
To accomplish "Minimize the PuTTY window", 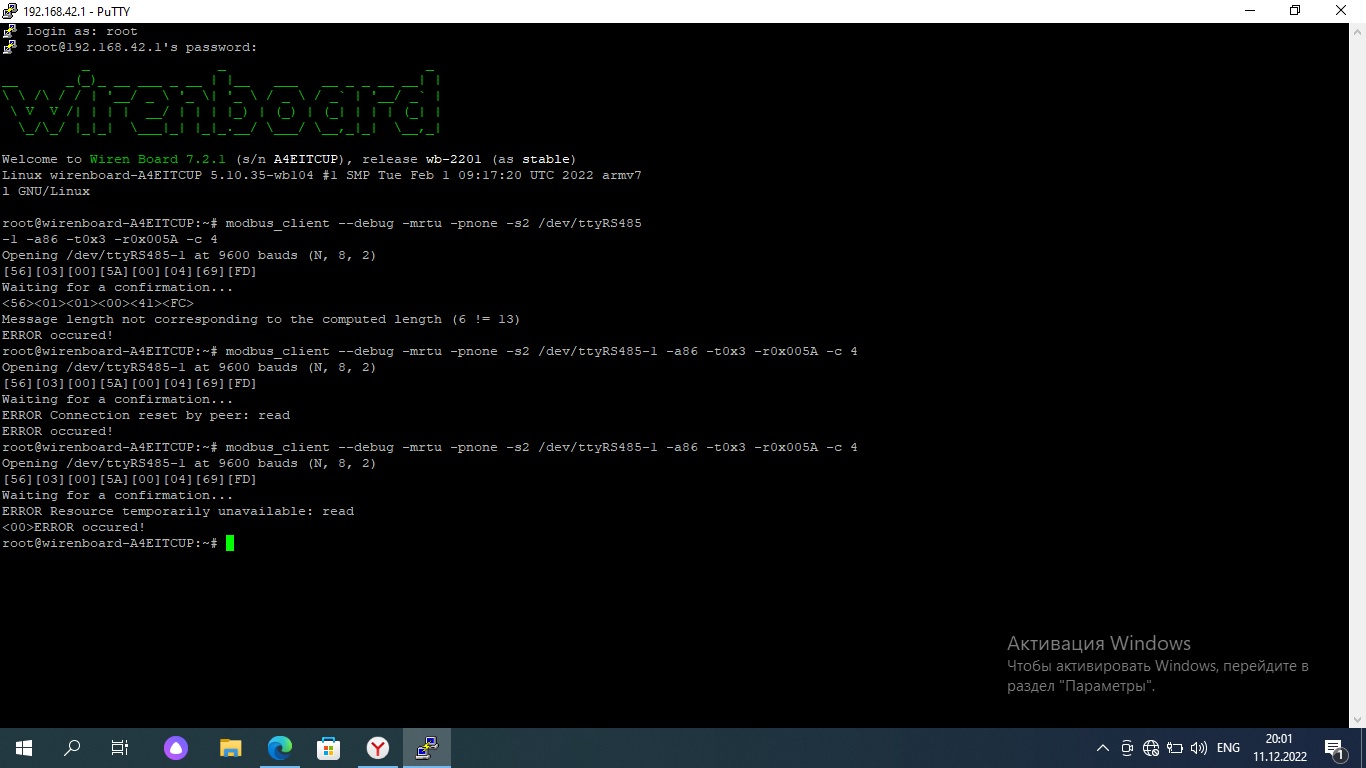I will [1250, 11].
